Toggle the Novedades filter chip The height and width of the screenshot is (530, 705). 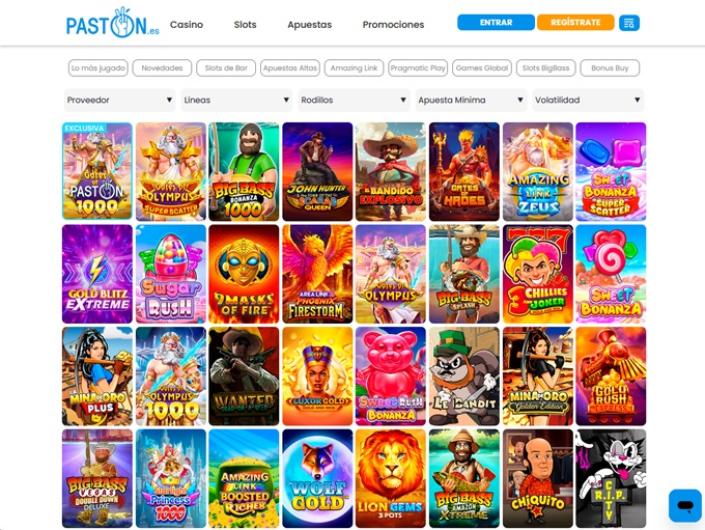point(162,68)
